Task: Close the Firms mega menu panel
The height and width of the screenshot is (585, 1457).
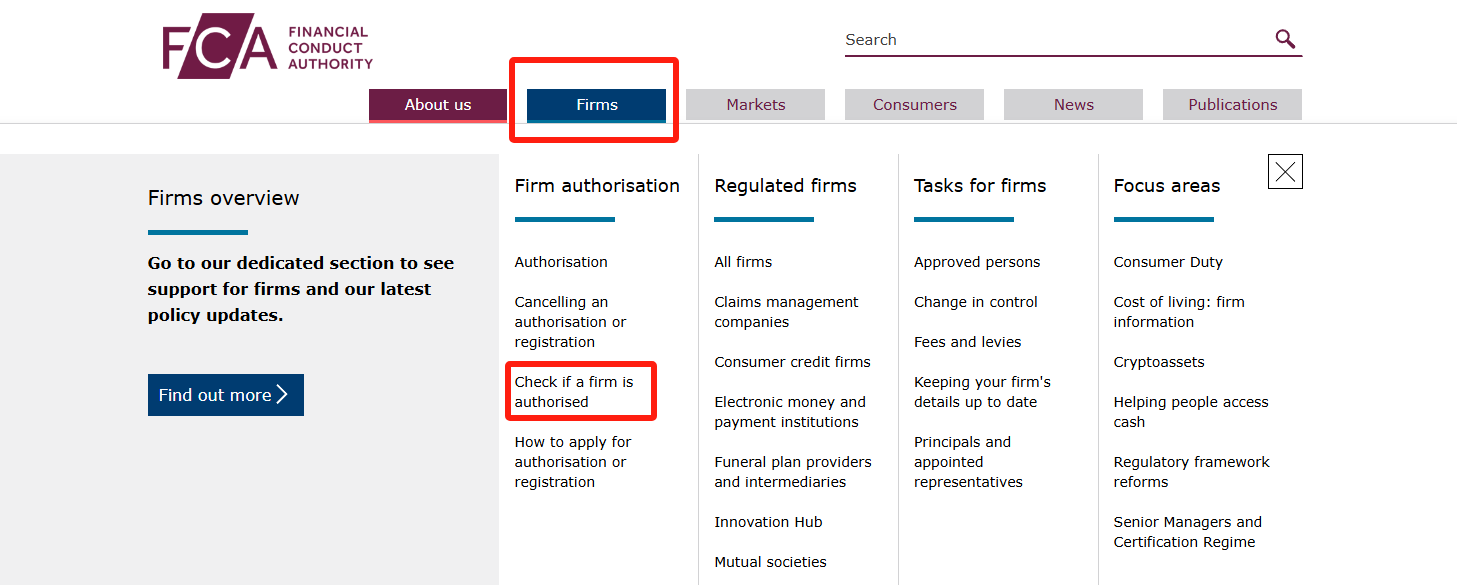Action: (x=1285, y=172)
